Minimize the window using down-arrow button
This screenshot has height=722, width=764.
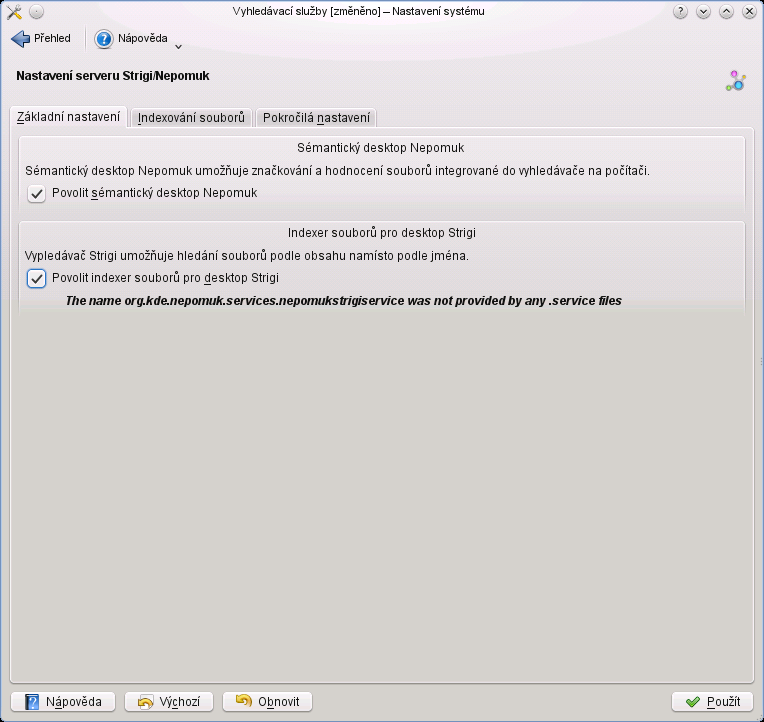click(703, 11)
